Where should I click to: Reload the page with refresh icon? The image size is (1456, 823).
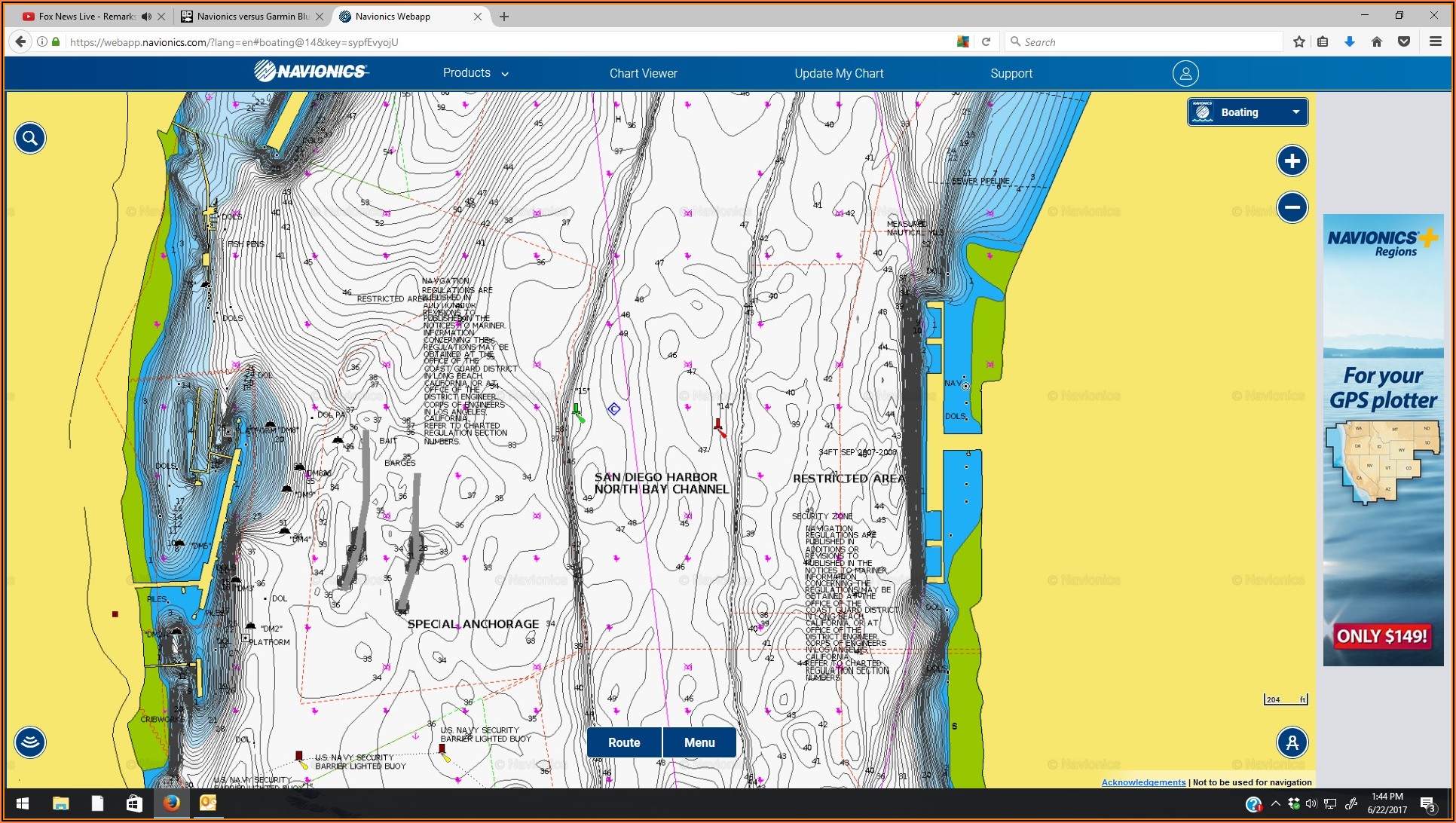point(986,42)
